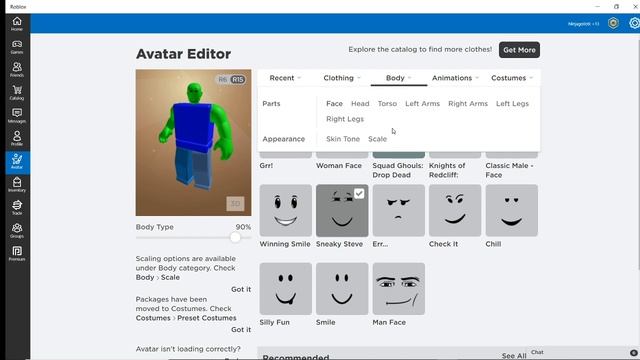Expand the Animations dropdown tab
This screenshot has height=360, width=640.
click(x=455, y=78)
